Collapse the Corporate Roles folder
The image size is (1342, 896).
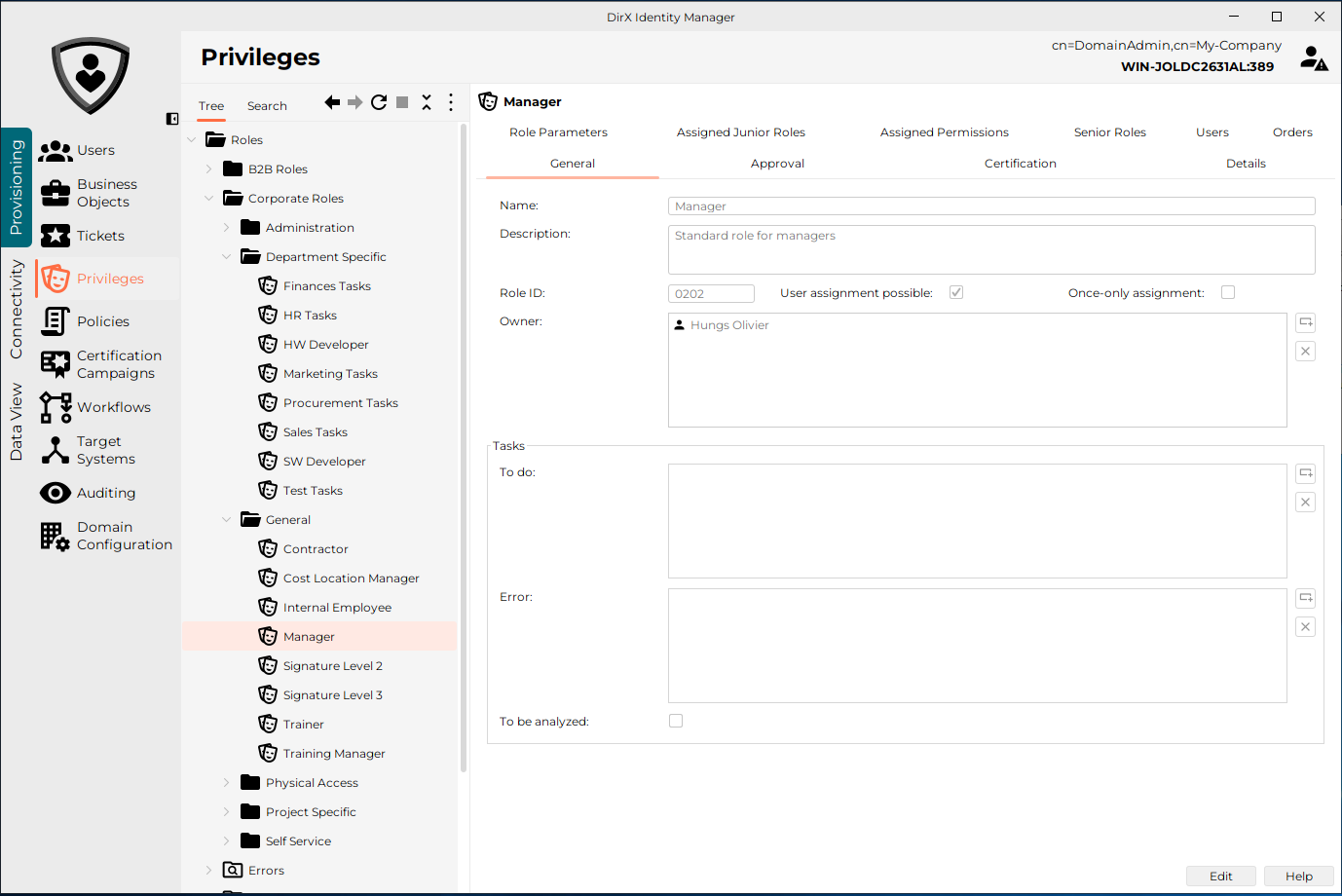pyautogui.click(x=208, y=199)
